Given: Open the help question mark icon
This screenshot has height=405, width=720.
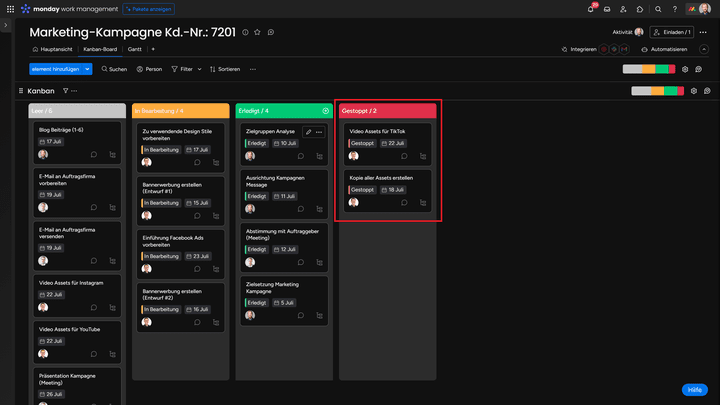Looking at the screenshot, I should [x=674, y=9].
